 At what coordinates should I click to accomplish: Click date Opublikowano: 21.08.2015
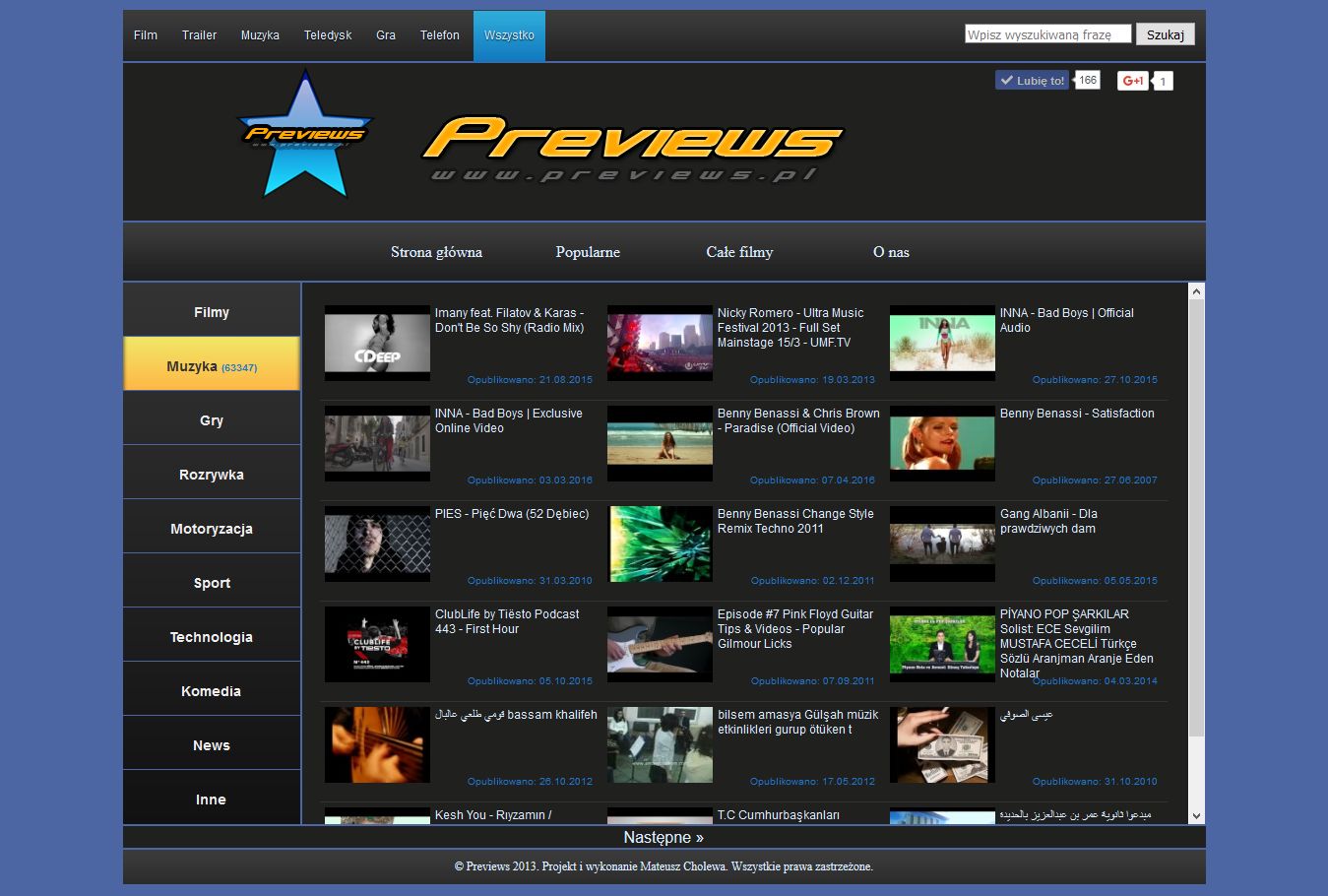(530, 379)
